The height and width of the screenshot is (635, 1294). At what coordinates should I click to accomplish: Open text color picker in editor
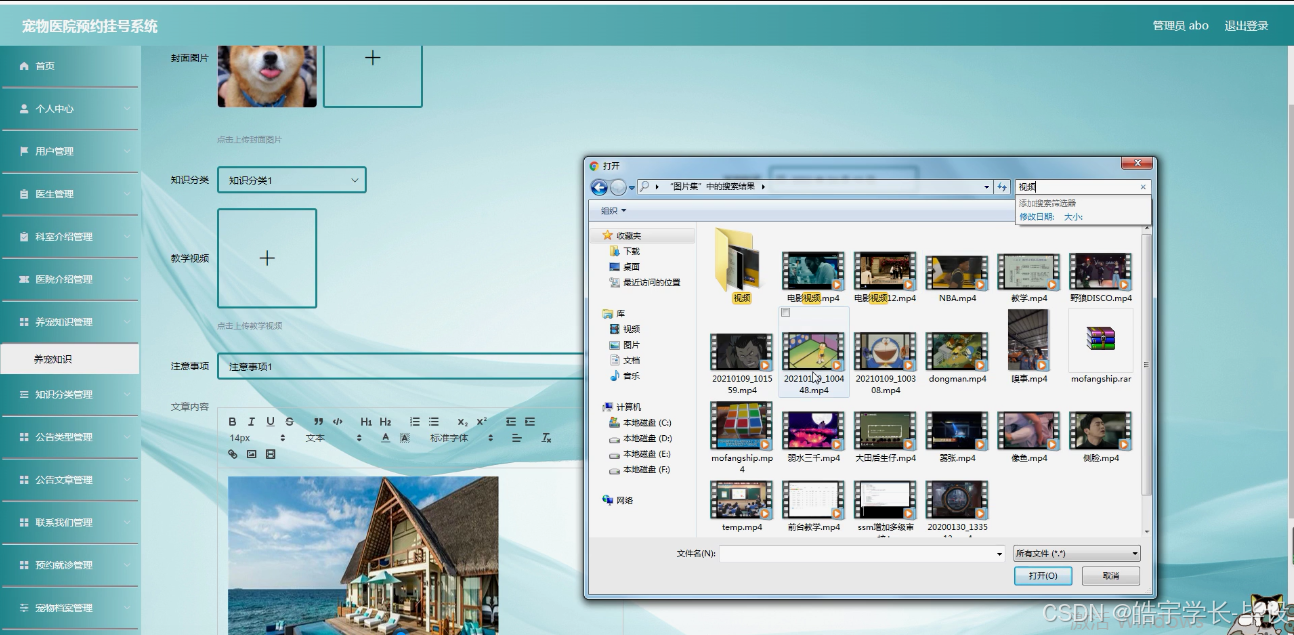pos(386,438)
